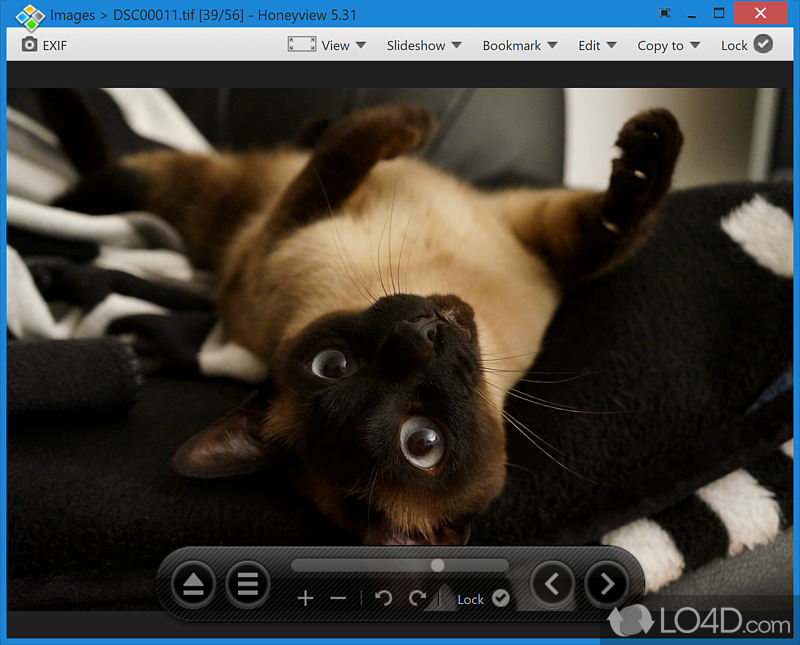Image resolution: width=800 pixels, height=645 pixels.
Task: Rotate the image counterclockwise
Action: coord(383,598)
